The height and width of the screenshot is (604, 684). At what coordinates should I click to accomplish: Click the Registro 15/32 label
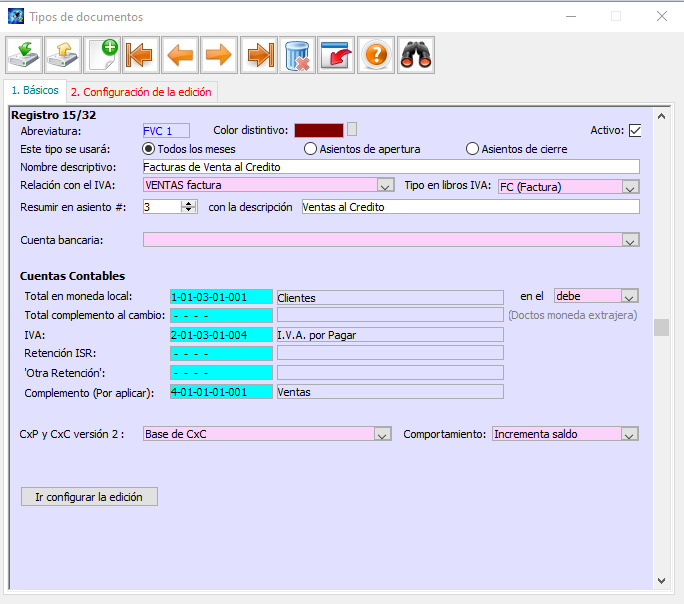[54, 115]
